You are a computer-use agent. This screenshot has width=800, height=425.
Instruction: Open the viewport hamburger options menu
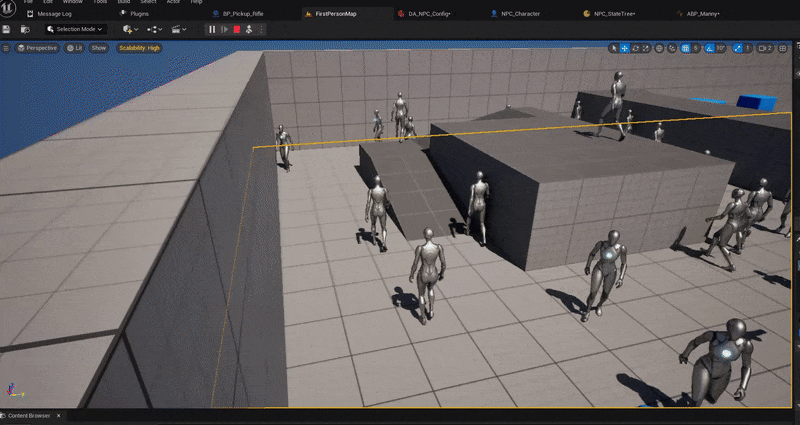point(6,48)
